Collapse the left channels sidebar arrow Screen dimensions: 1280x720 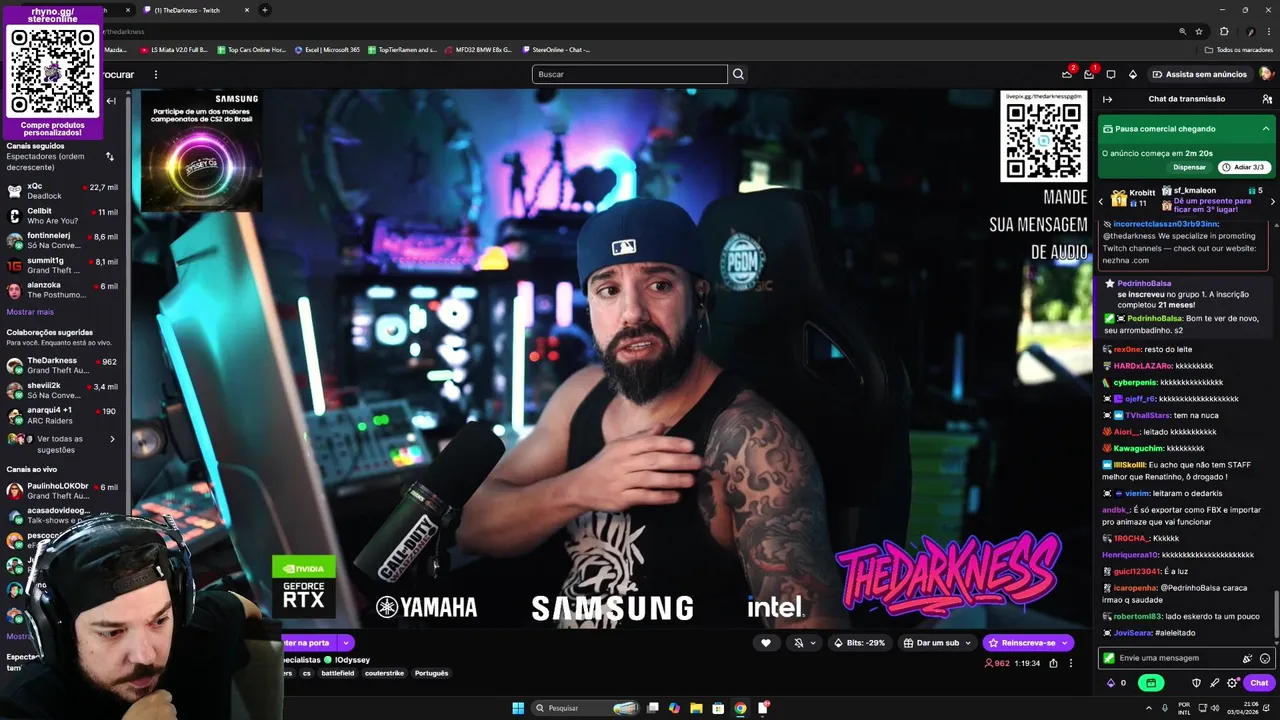coord(111,100)
